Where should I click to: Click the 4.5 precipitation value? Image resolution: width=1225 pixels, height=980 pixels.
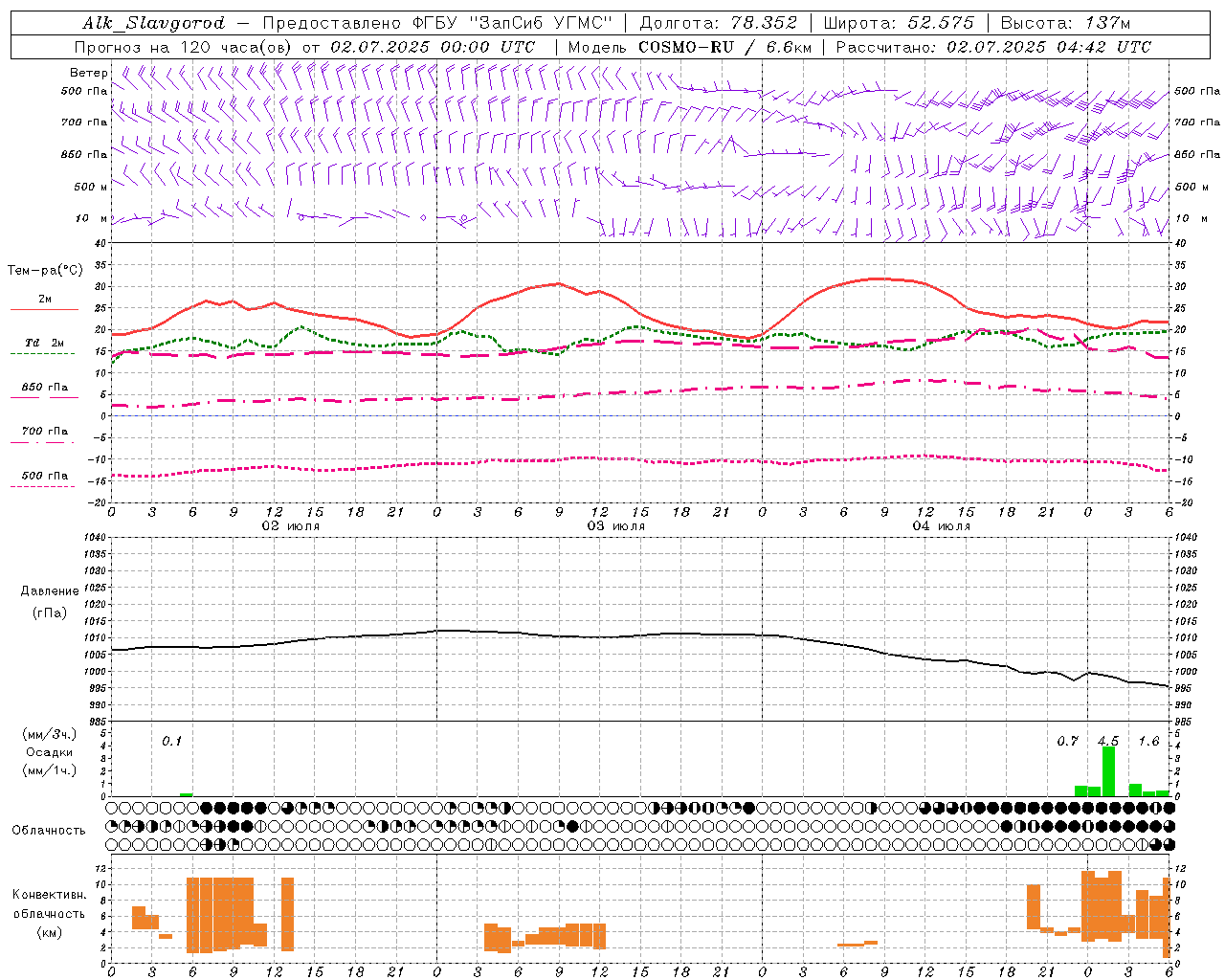point(1108,741)
